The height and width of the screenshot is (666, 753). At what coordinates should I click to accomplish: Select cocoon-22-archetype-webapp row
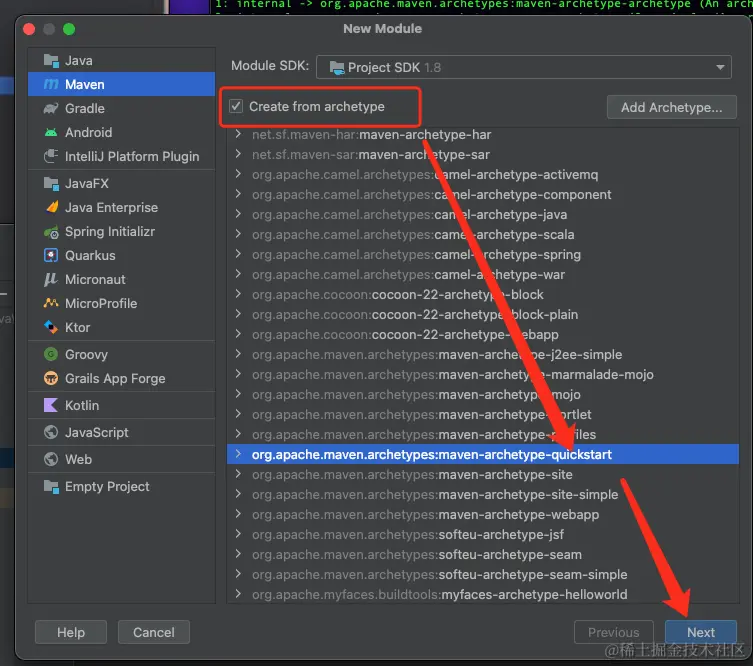tap(483, 335)
